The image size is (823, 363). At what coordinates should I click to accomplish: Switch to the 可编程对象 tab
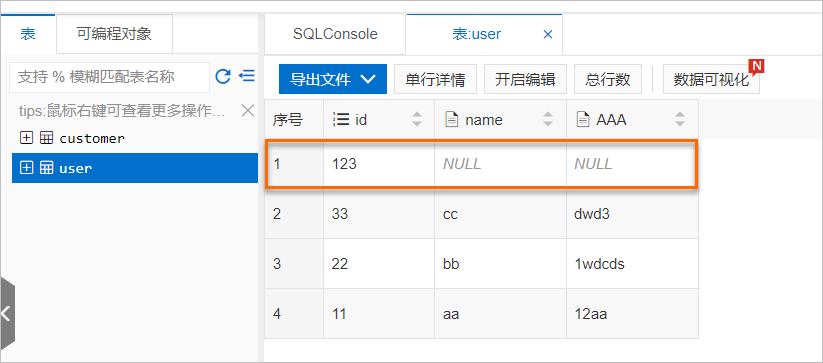coord(114,34)
